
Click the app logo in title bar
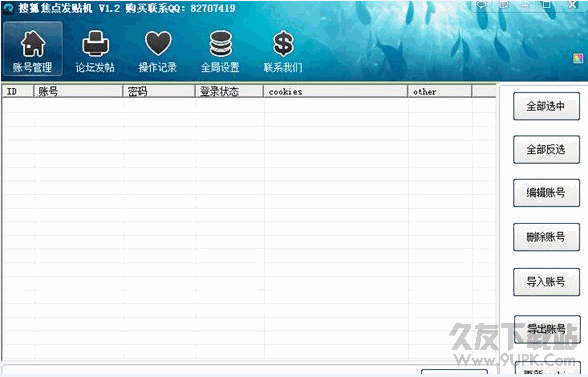[x=8, y=8]
